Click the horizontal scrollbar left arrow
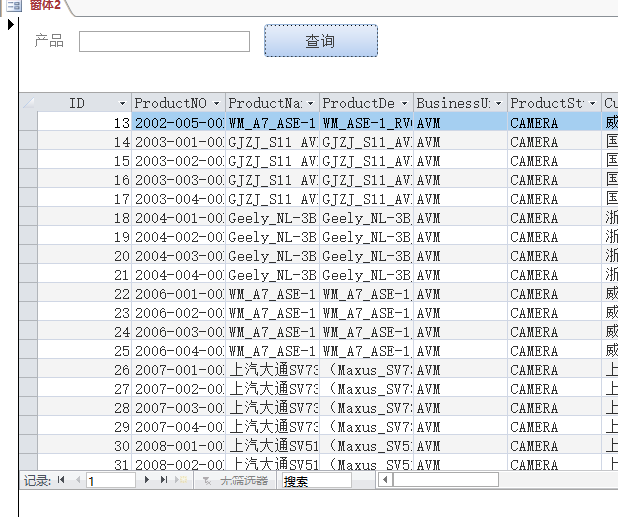 386,480
